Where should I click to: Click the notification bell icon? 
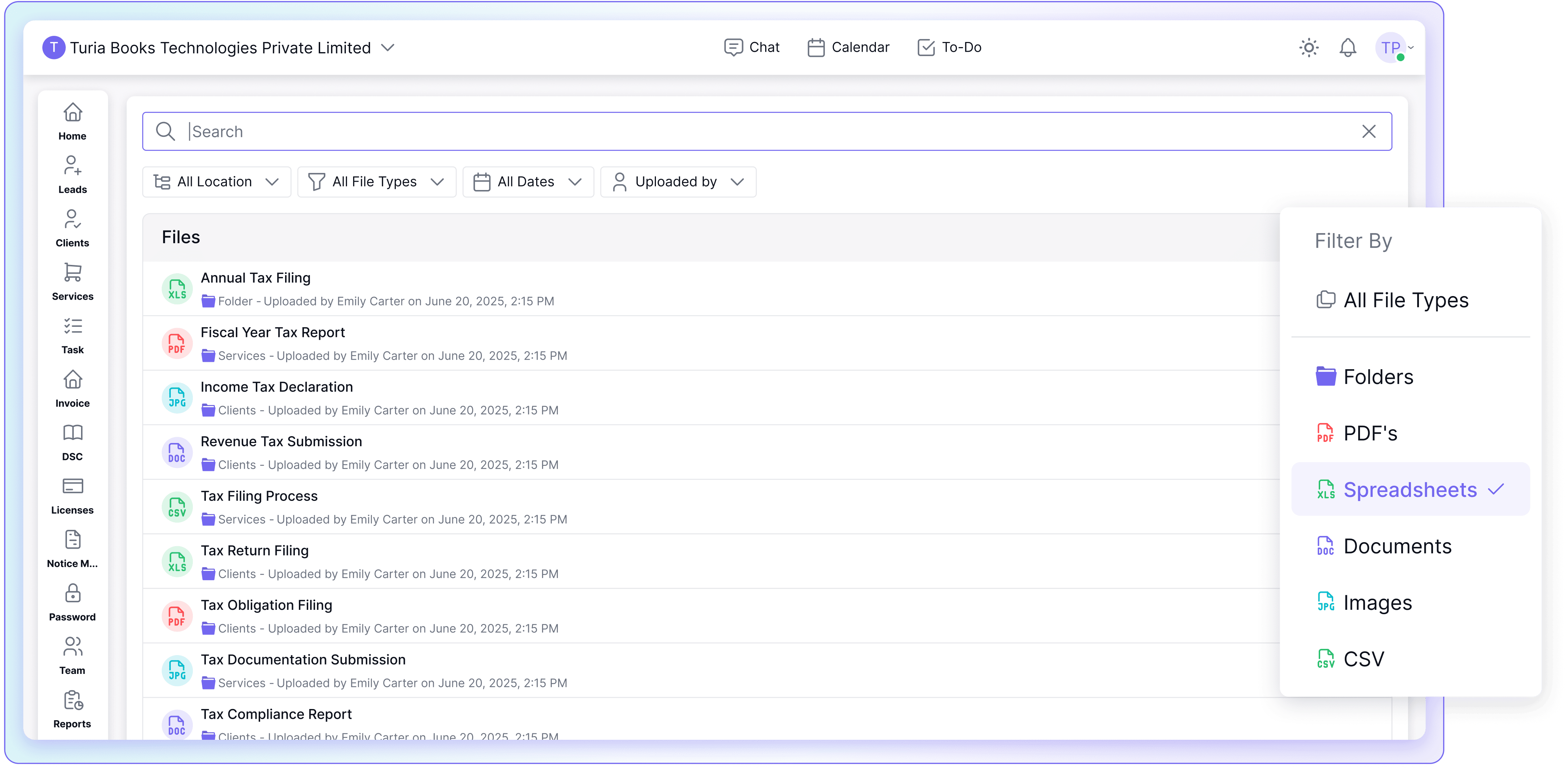click(1348, 47)
